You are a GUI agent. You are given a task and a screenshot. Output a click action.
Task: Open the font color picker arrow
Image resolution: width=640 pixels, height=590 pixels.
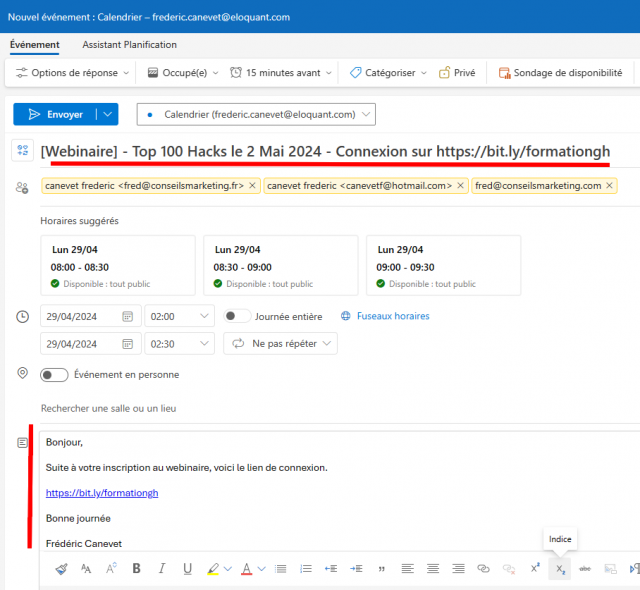(x=262, y=568)
